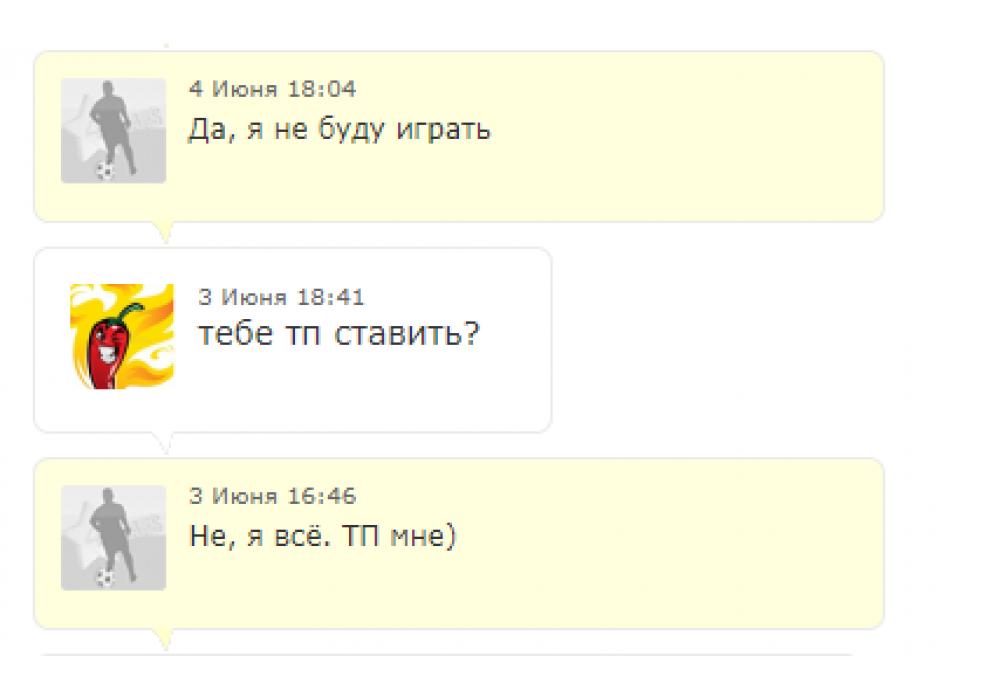1000x700 pixels.
Task: Click the timestamp 3 Июня 16:46
Action: [x=272, y=496]
